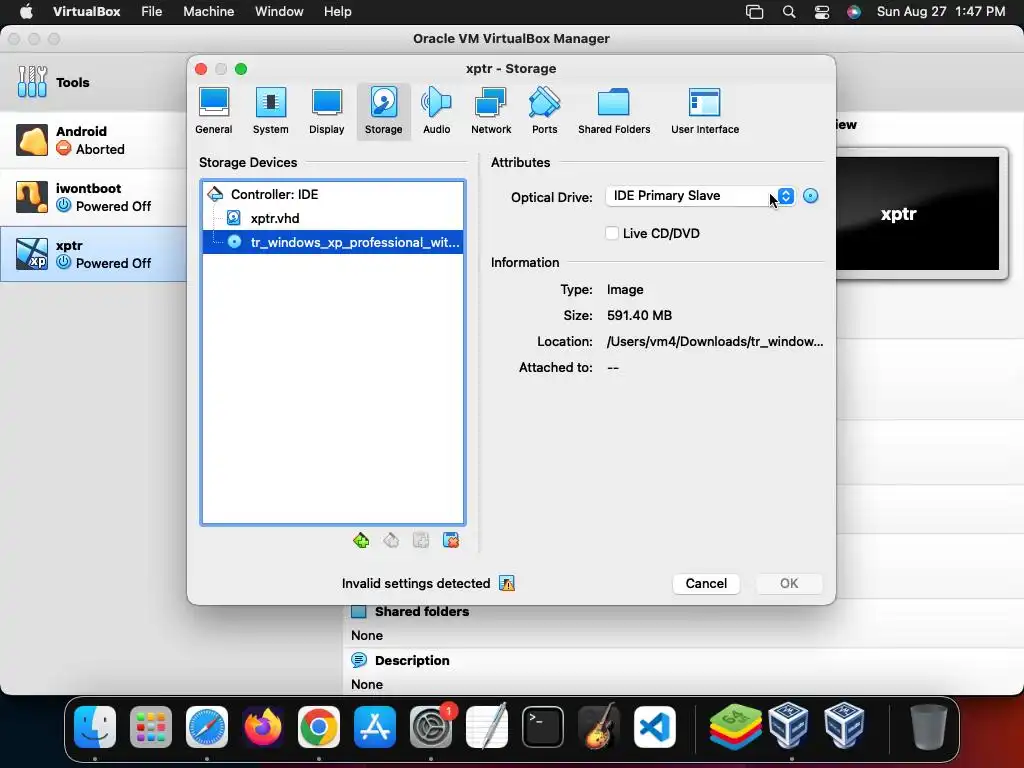Click the remove controller icon

click(x=391, y=540)
